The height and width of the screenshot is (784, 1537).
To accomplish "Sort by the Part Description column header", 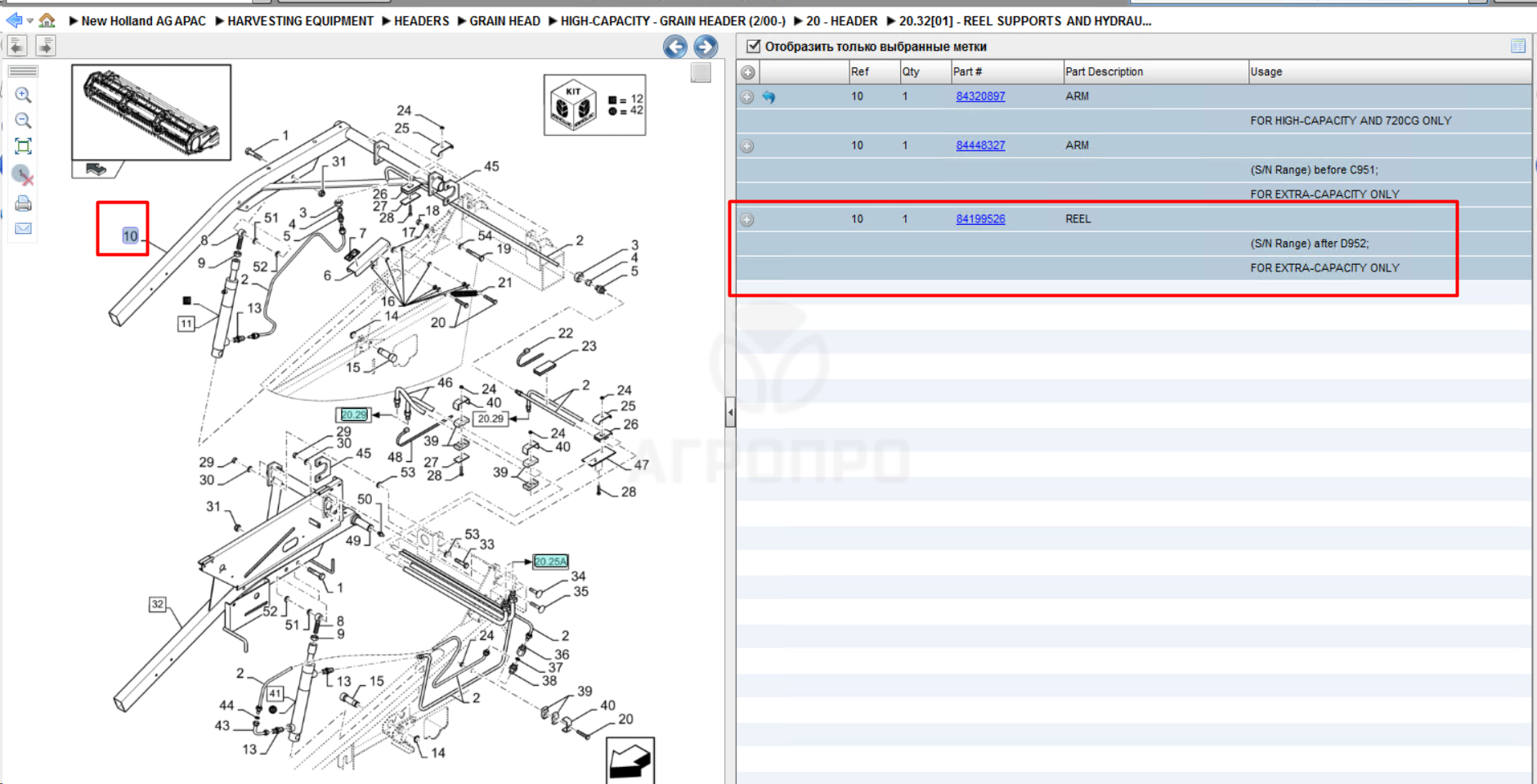I will [1155, 72].
